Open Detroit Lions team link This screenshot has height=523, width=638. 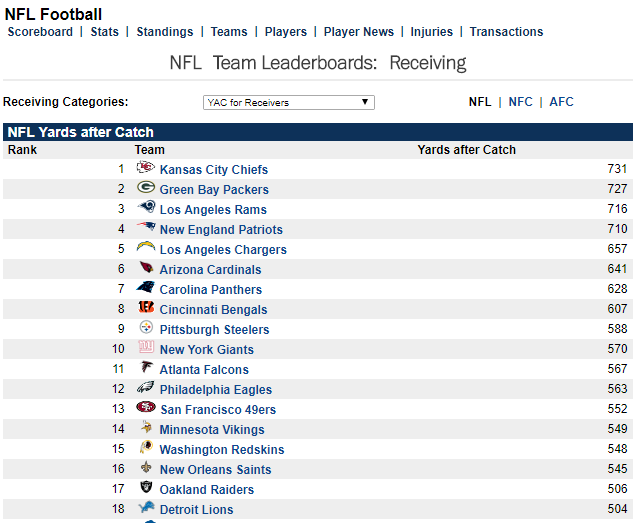197,509
